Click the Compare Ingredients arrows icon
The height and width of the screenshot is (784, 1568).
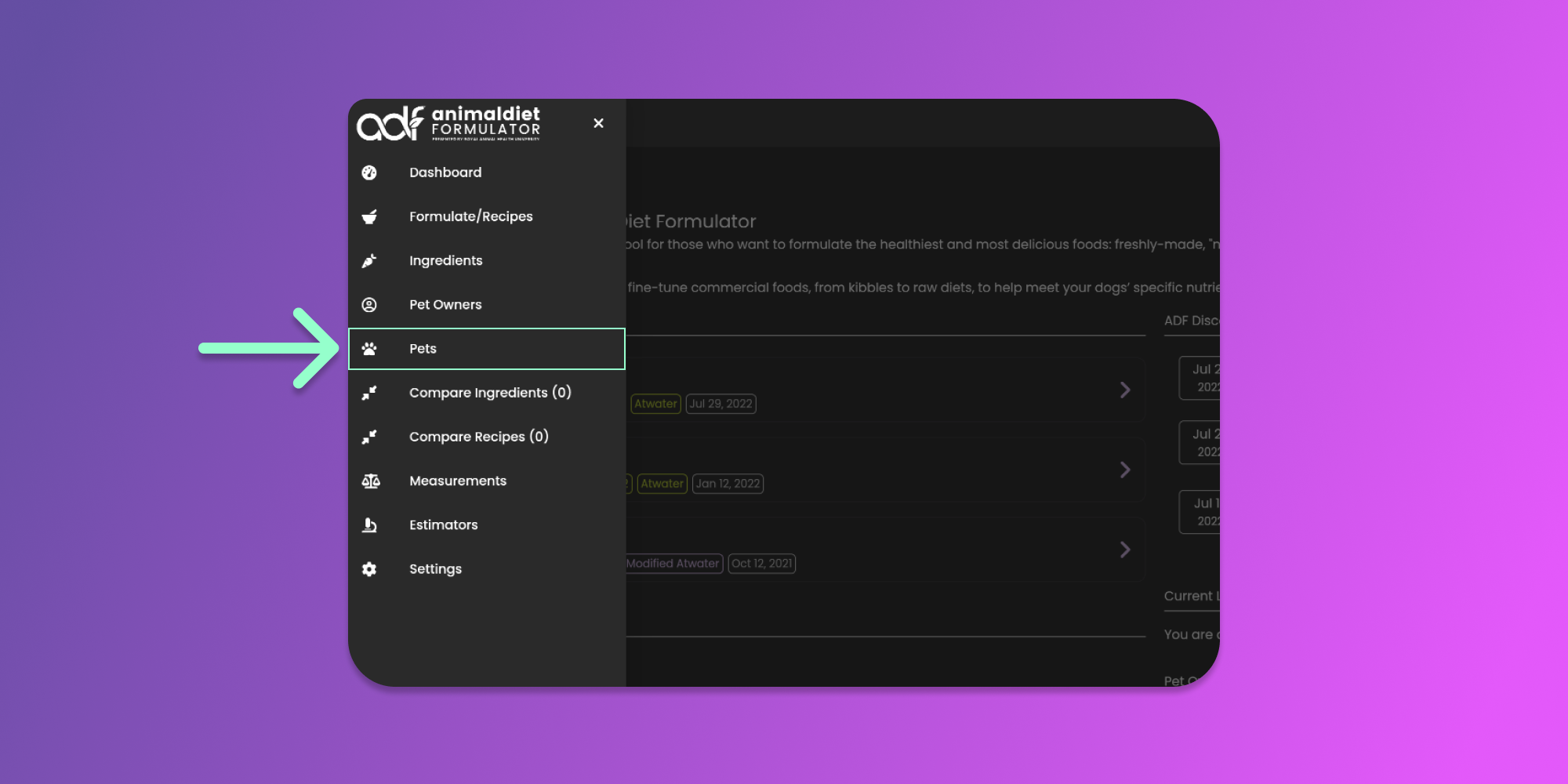(x=369, y=393)
